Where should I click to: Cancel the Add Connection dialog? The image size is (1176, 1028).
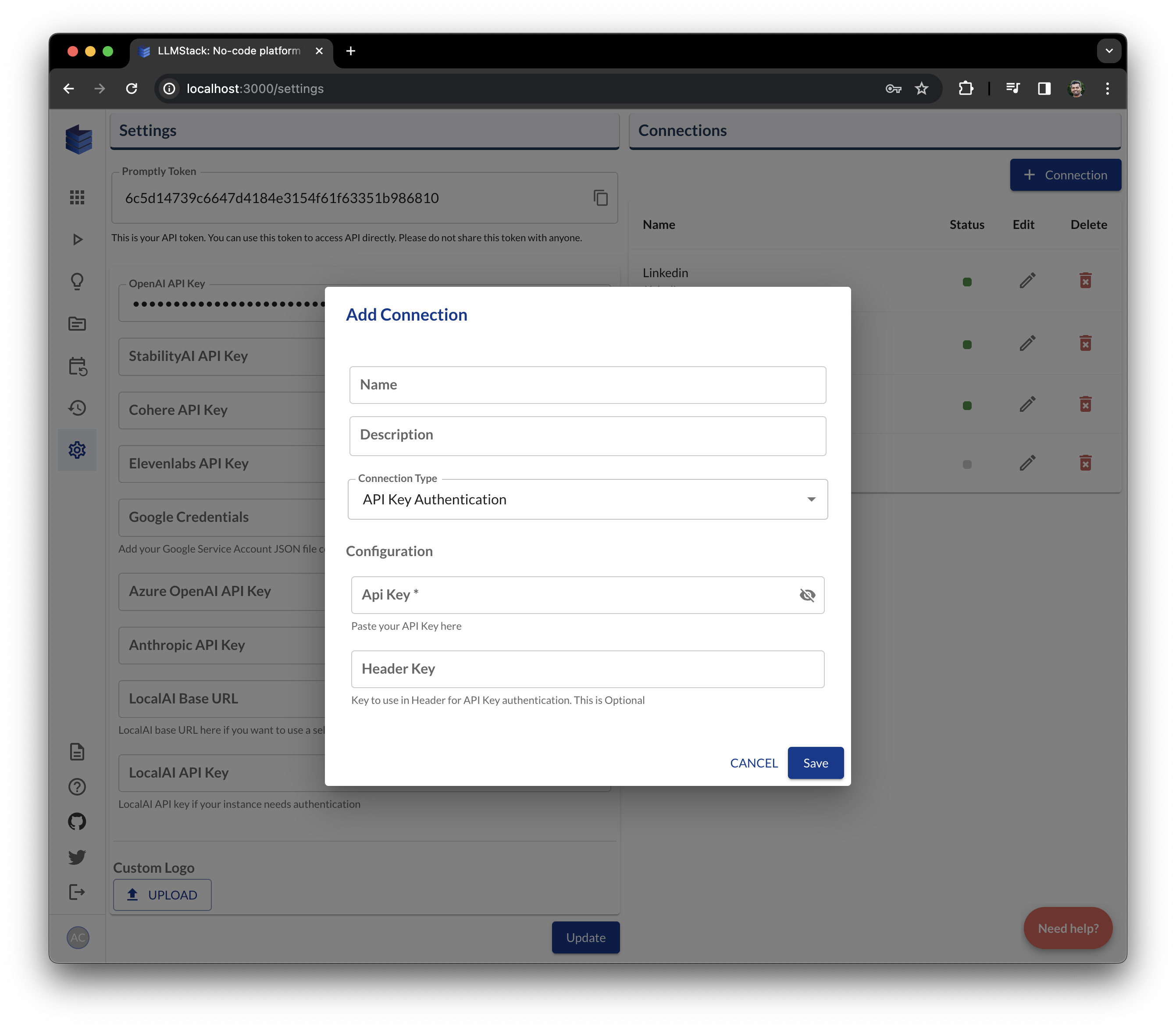[753, 763]
